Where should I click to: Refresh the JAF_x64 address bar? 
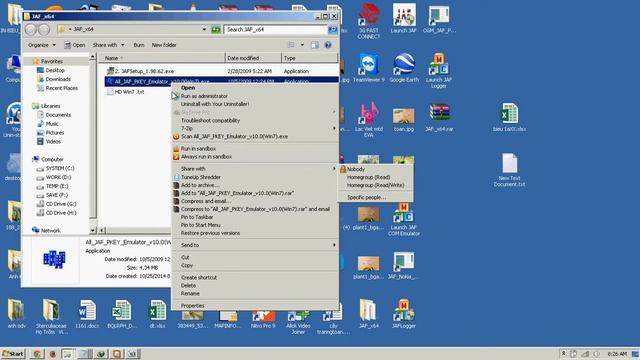(216, 29)
